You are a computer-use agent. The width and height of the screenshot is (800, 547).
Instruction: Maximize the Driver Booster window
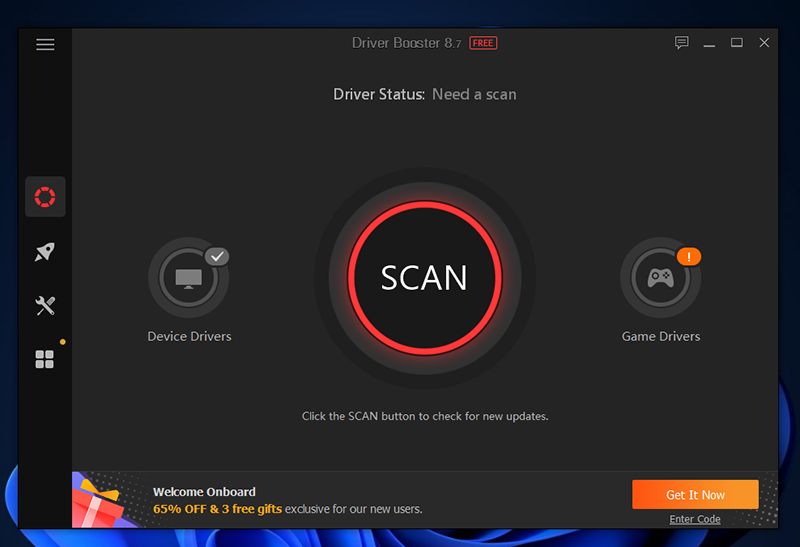pos(737,43)
